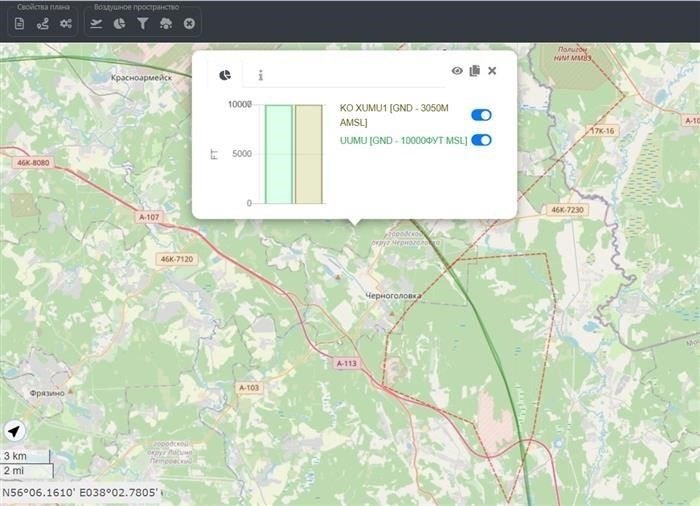The height and width of the screenshot is (506, 700).
Task: Click the Свойства плана group label
Action: [x=43, y=7]
